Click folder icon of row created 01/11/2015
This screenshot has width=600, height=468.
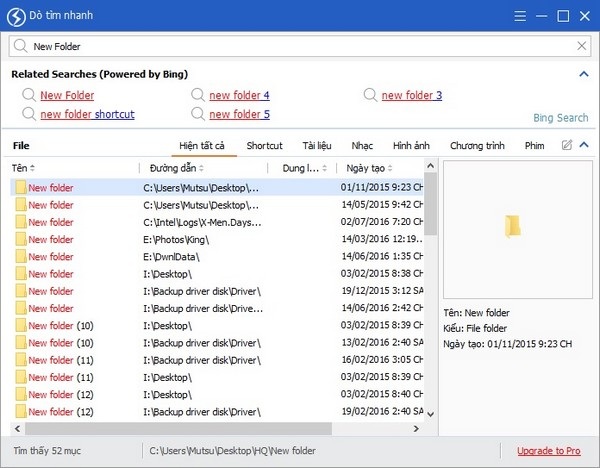(21, 188)
